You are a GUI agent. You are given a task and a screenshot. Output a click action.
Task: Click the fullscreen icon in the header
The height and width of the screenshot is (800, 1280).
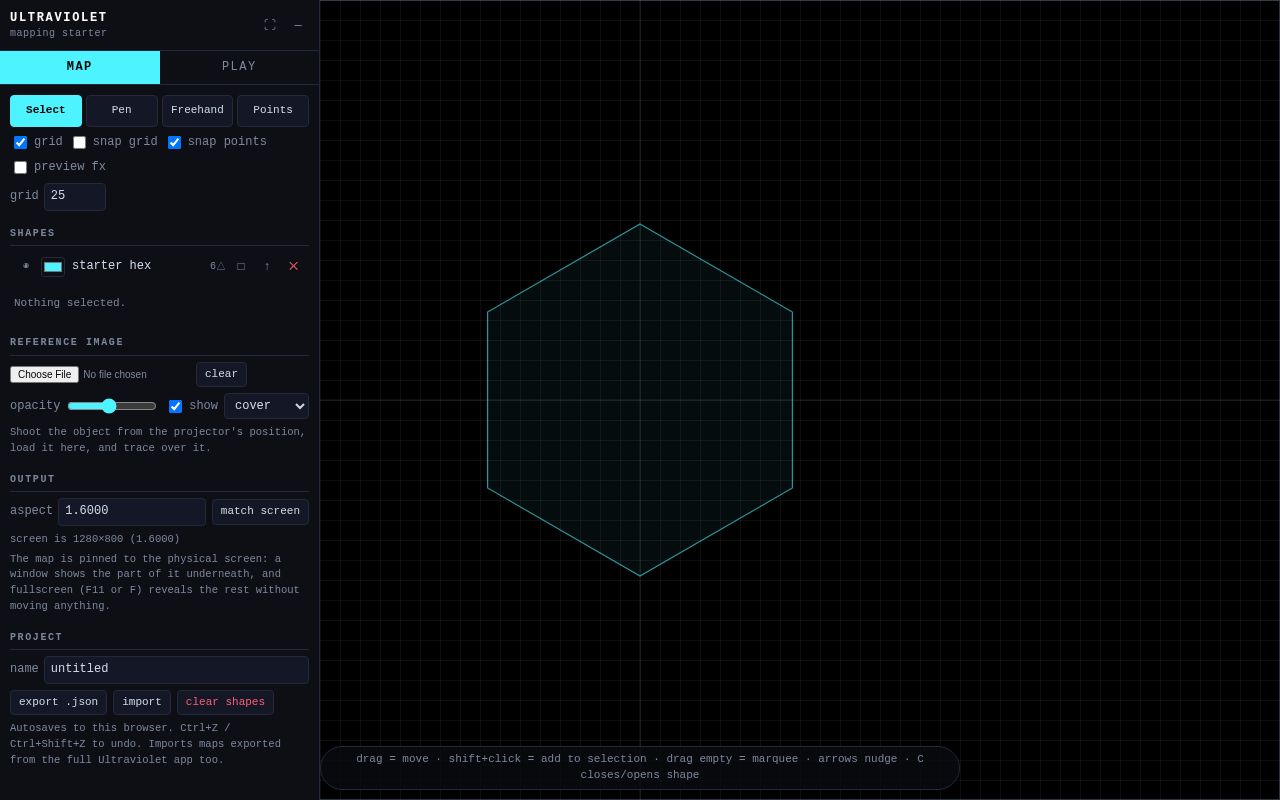coord(270,25)
